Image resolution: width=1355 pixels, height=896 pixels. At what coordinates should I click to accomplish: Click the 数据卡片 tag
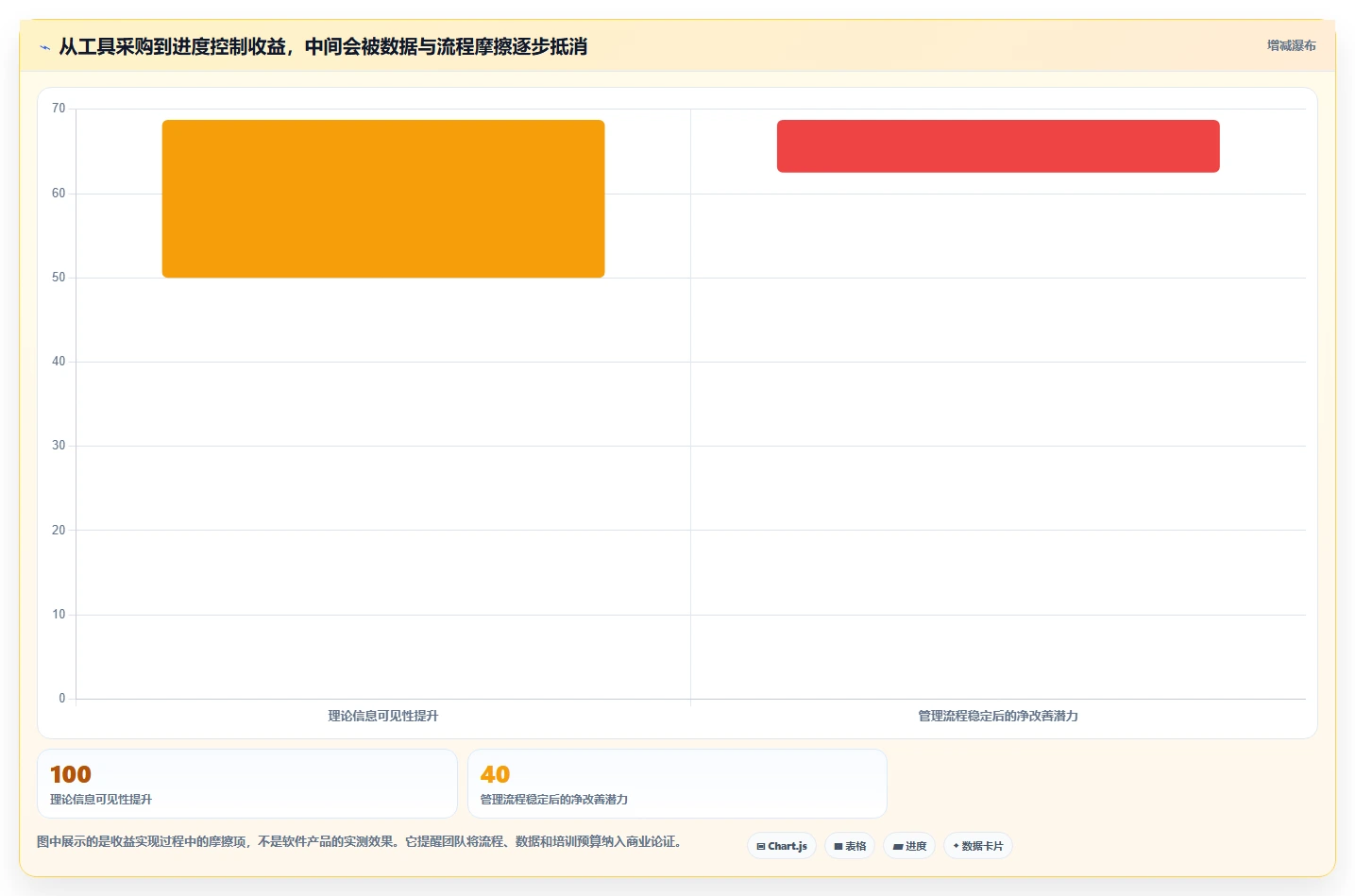[x=978, y=846]
